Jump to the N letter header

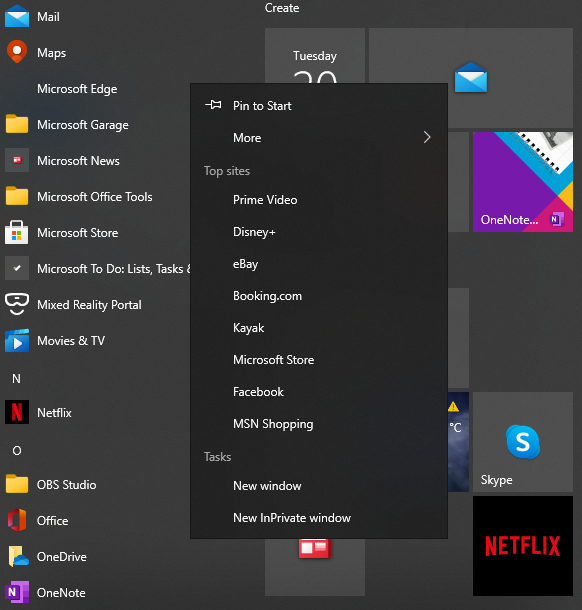point(16,379)
